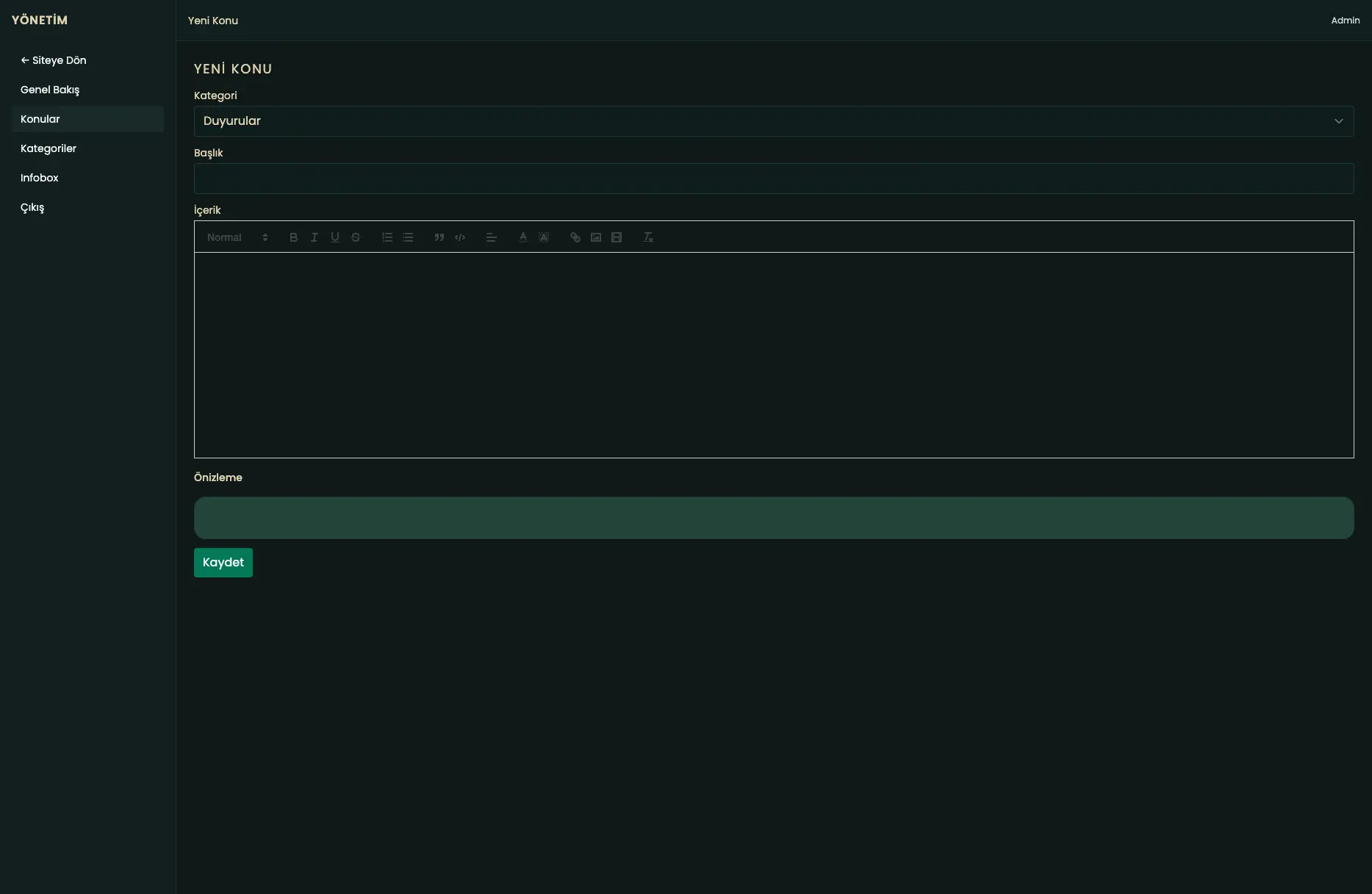Open the Kategori dropdown showing Duyurular
Screen dimensions: 1372x894
[773, 120]
